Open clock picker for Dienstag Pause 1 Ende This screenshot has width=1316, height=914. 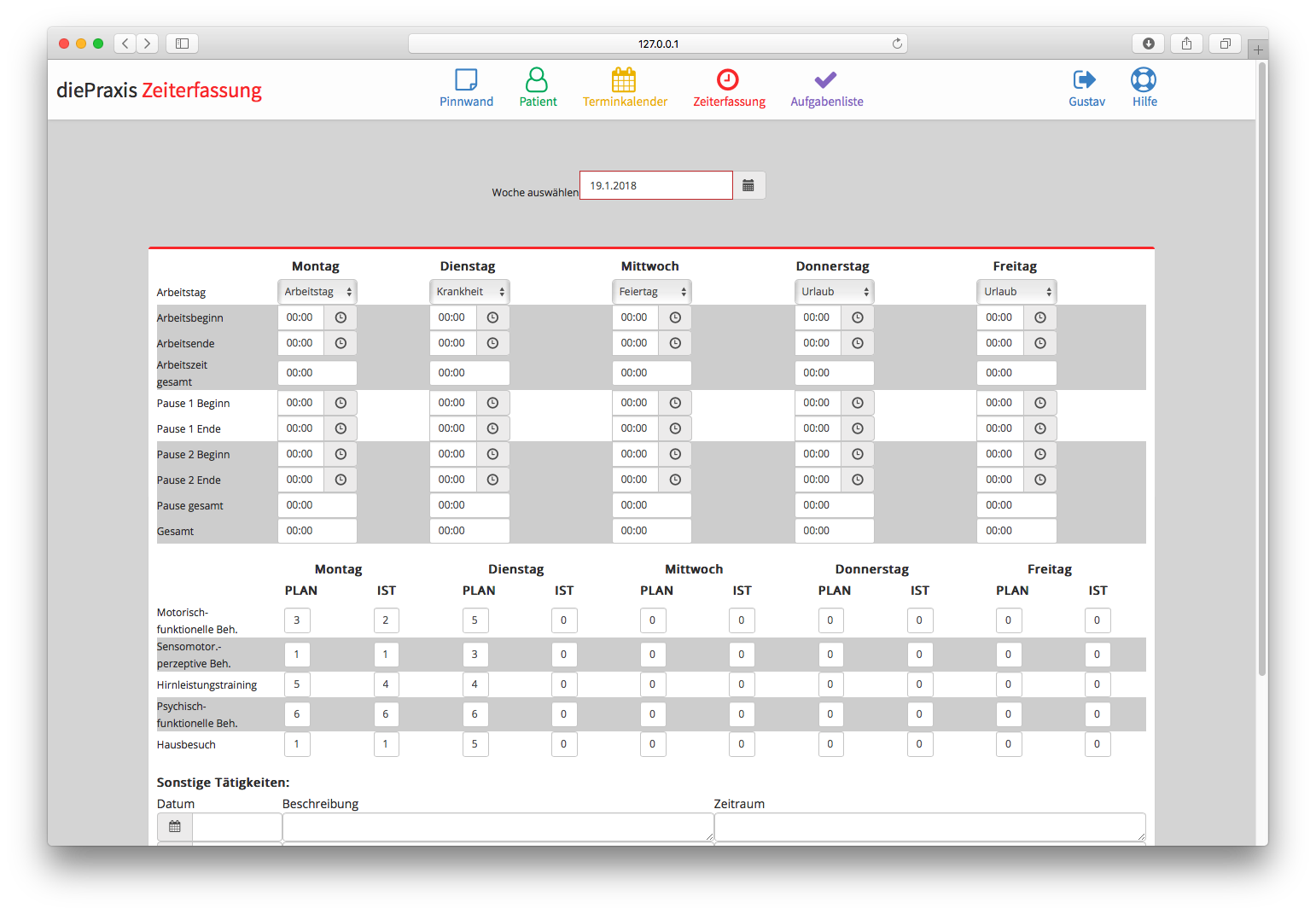coord(492,428)
